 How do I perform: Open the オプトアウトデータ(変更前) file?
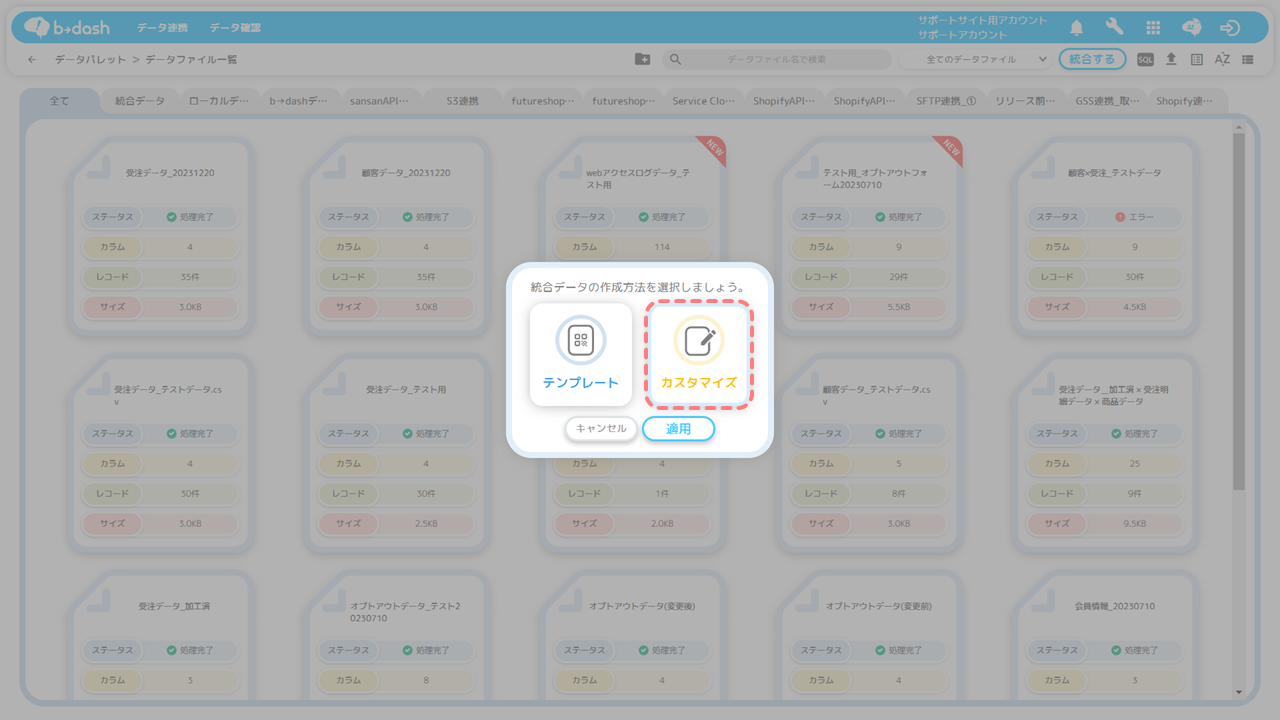[x=869, y=635]
